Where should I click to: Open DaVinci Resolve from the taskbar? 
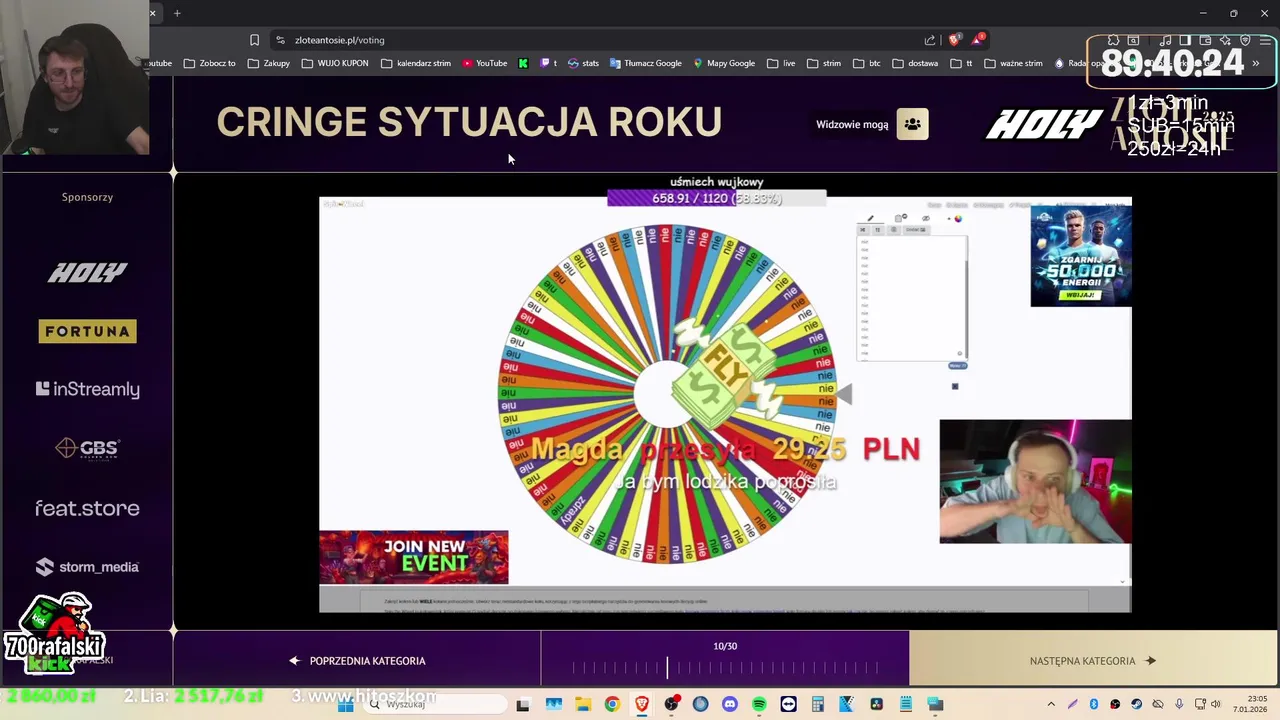tap(877, 704)
